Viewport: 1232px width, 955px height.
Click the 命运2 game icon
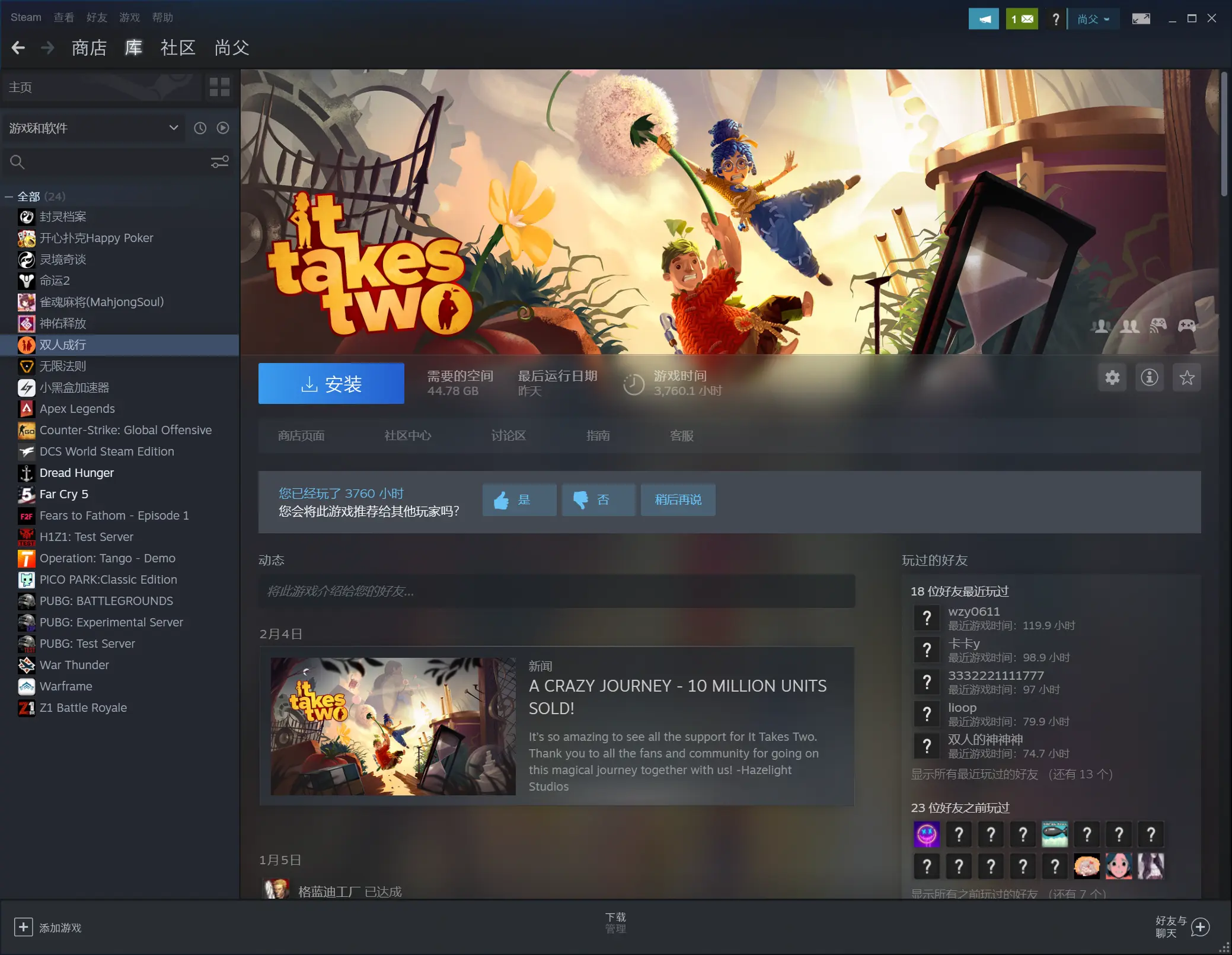coord(26,281)
